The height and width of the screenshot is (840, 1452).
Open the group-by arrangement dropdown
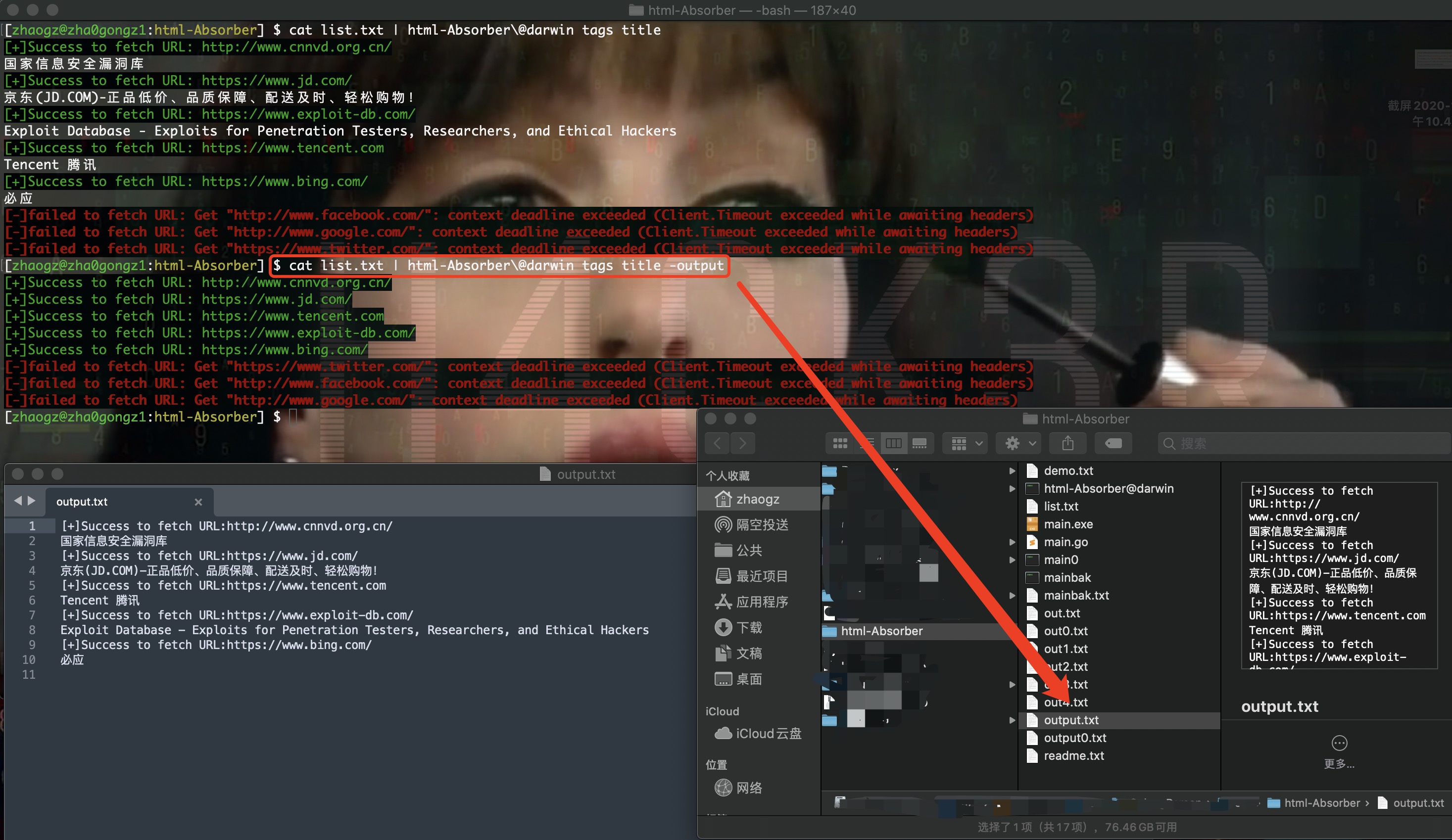[x=966, y=443]
